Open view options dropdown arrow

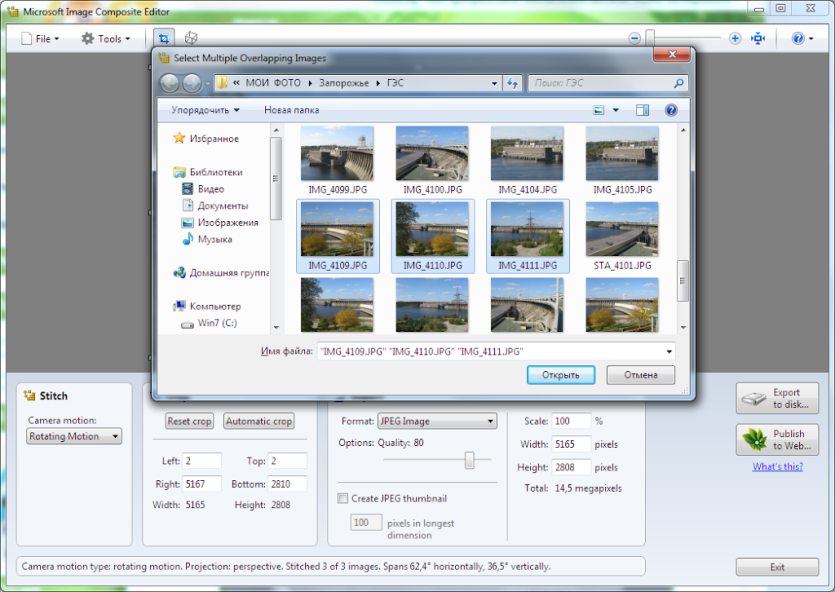click(616, 110)
